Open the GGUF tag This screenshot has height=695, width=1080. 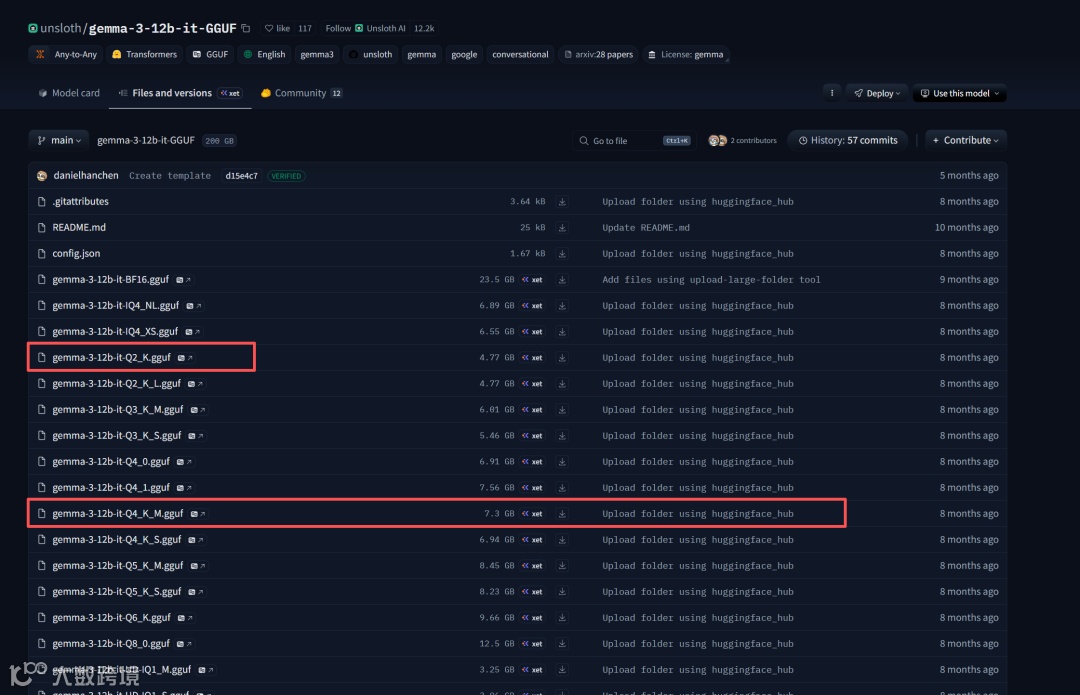point(210,54)
